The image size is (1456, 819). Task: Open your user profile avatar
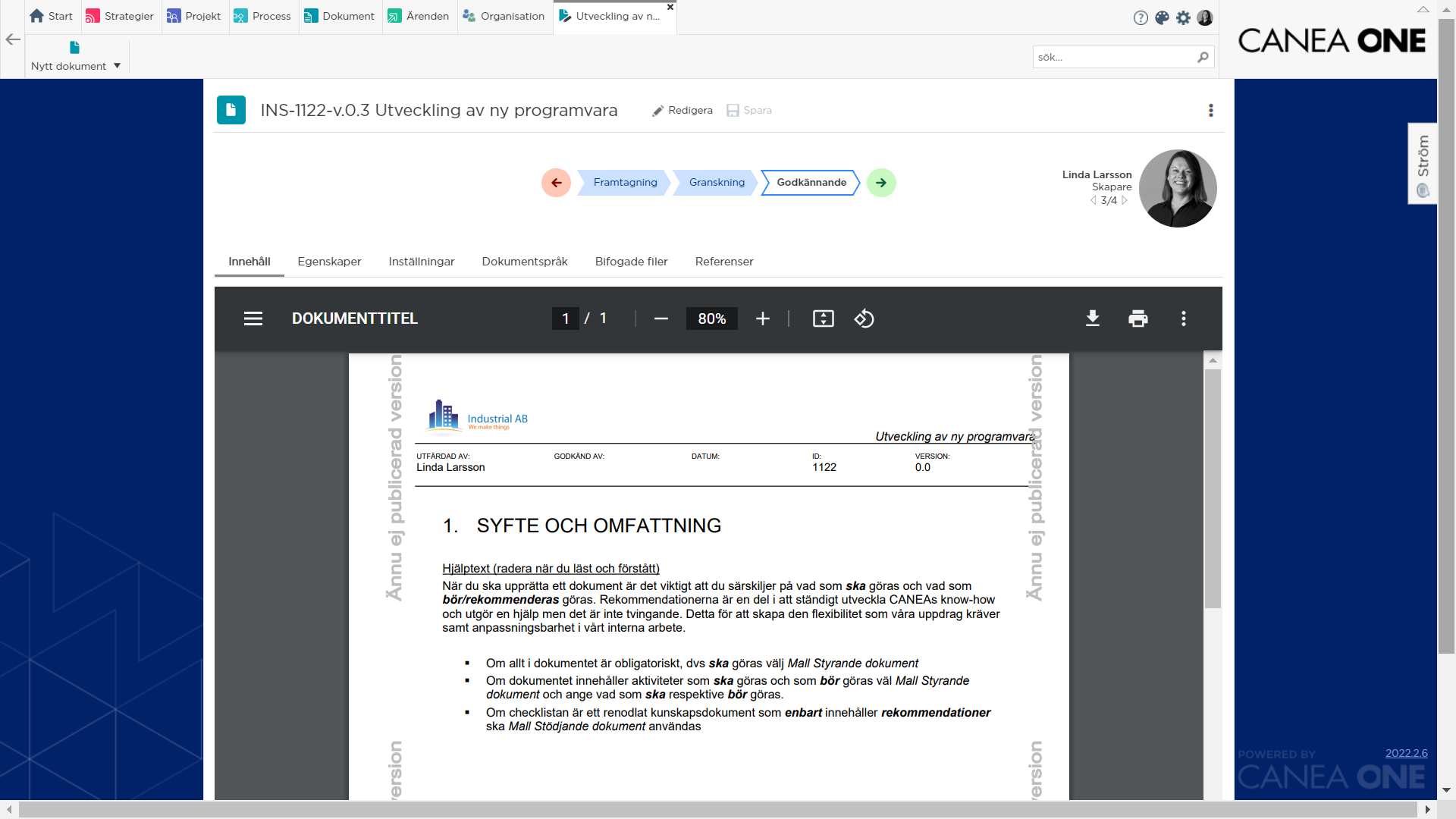1205,17
